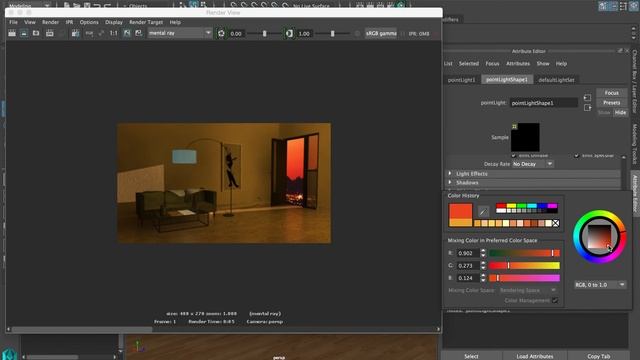Click the Redo Previous Render icon
The image size is (640, 360).
(12, 33)
